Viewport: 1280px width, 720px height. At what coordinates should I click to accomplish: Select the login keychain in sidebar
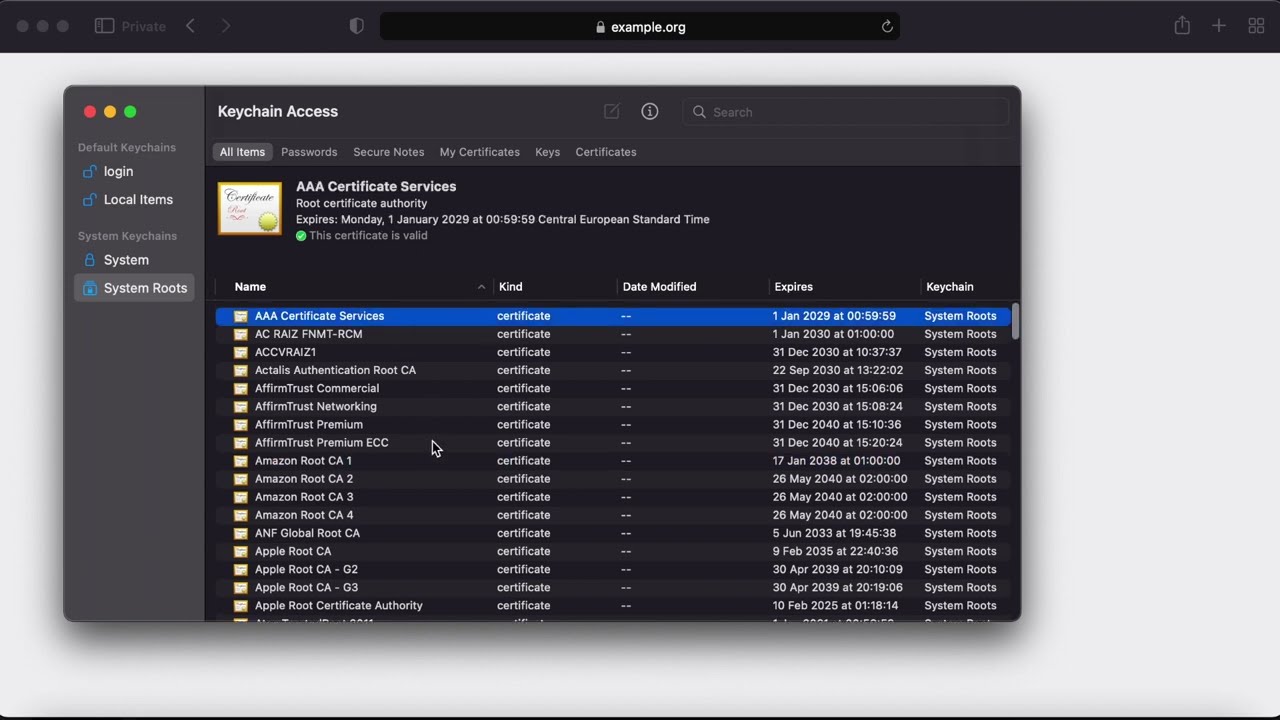tap(118, 171)
